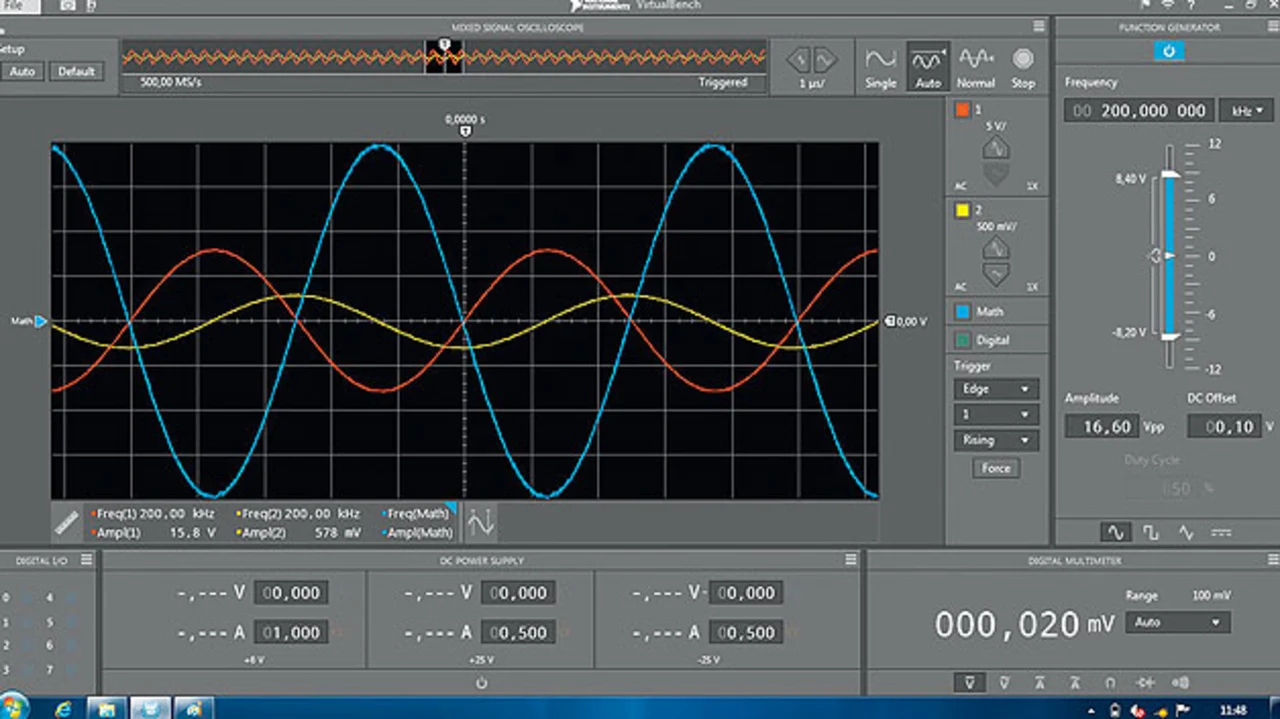The height and width of the screenshot is (719, 1280).
Task: Select continuity mode on multimeter
Action: pos(1181,682)
